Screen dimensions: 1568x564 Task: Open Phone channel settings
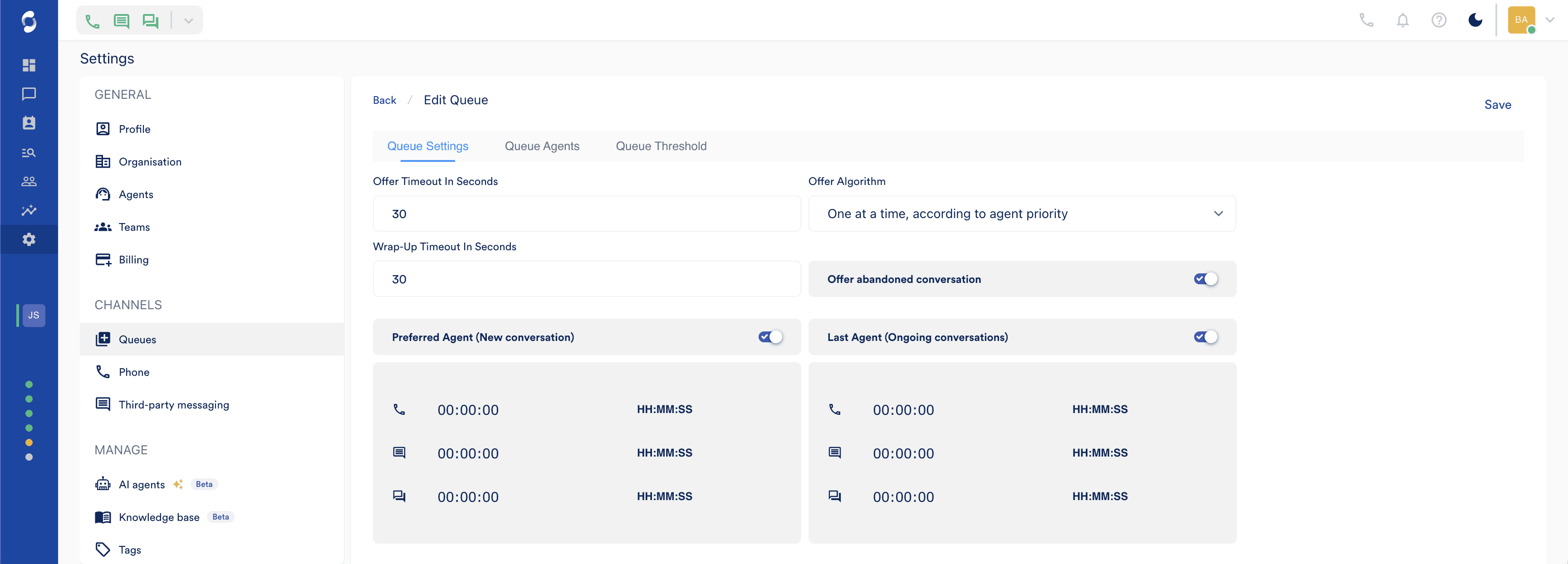click(212, 372)
